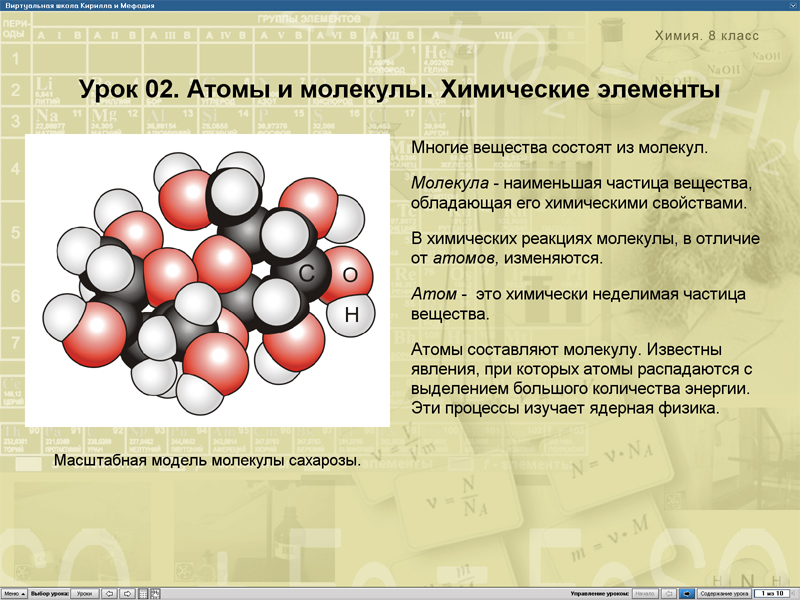
Task: Advance to next page with blue arrow
Action: pyautogui.click(x=686, y=594)
